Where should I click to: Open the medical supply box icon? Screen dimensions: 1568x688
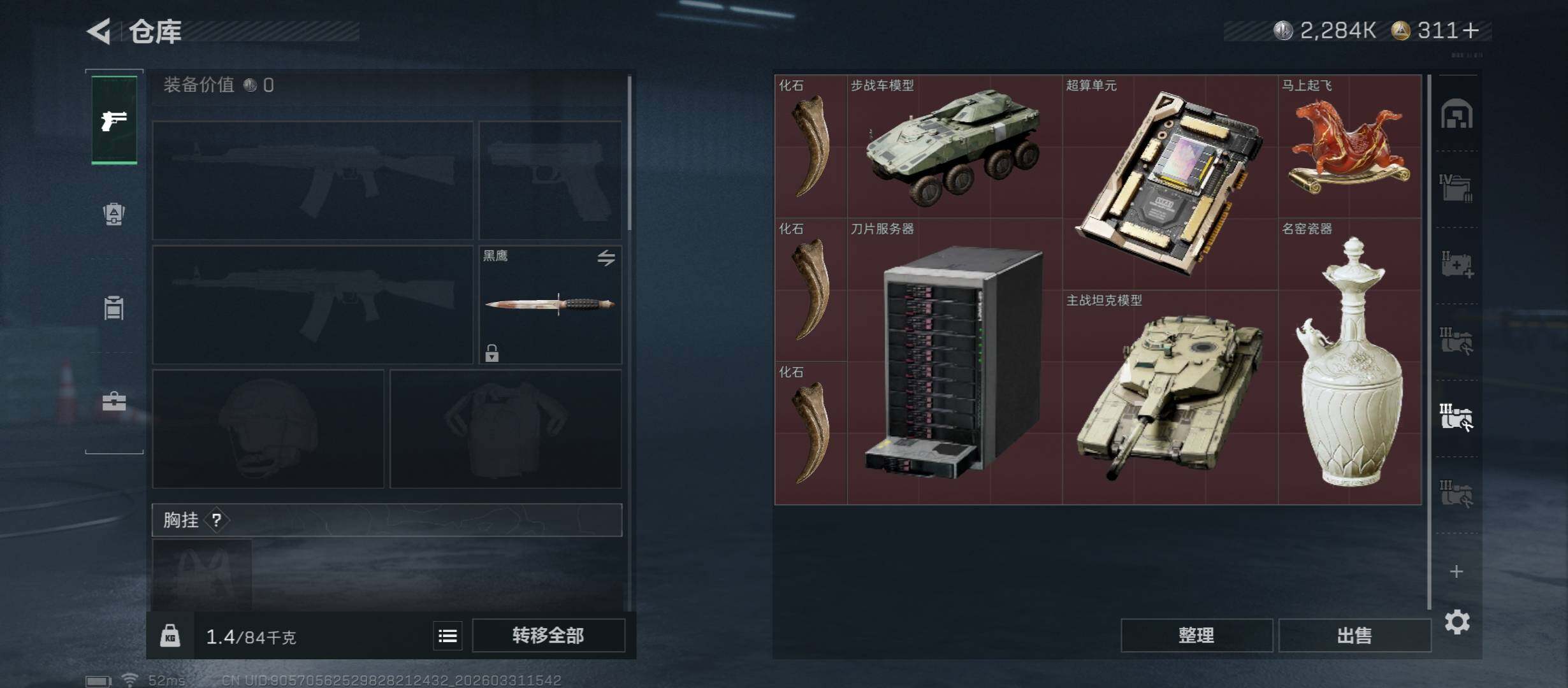pyautogui.click(x=1457, y=264)
